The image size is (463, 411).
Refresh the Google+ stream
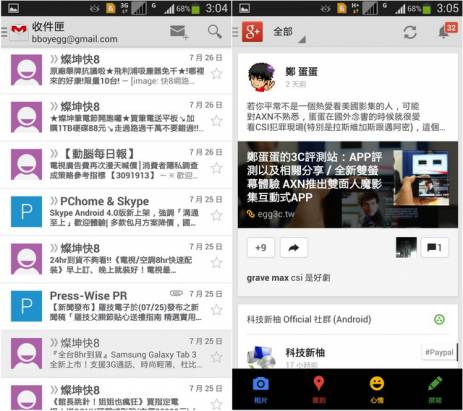410,32
